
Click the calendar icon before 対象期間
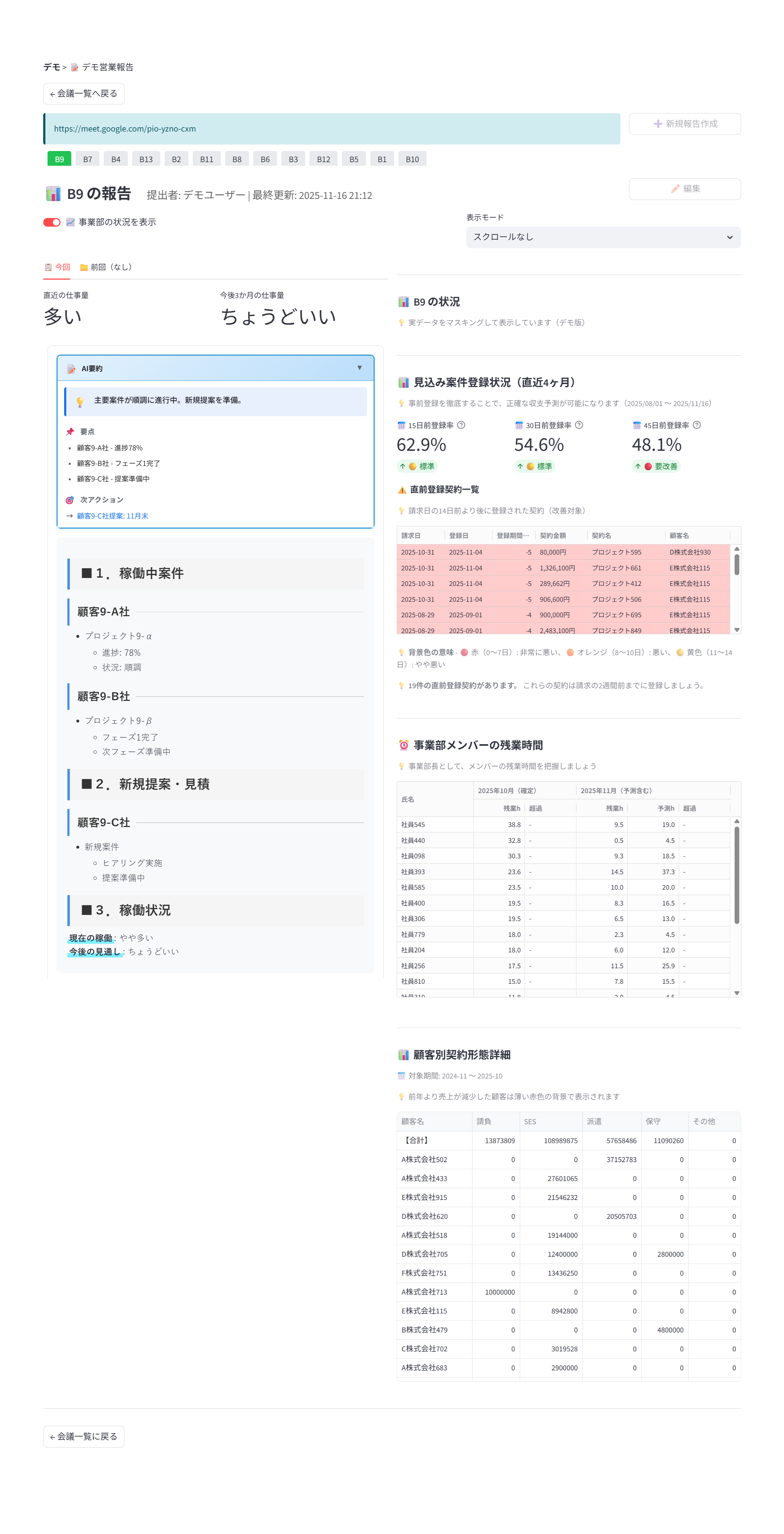(x=401, y=1076)
